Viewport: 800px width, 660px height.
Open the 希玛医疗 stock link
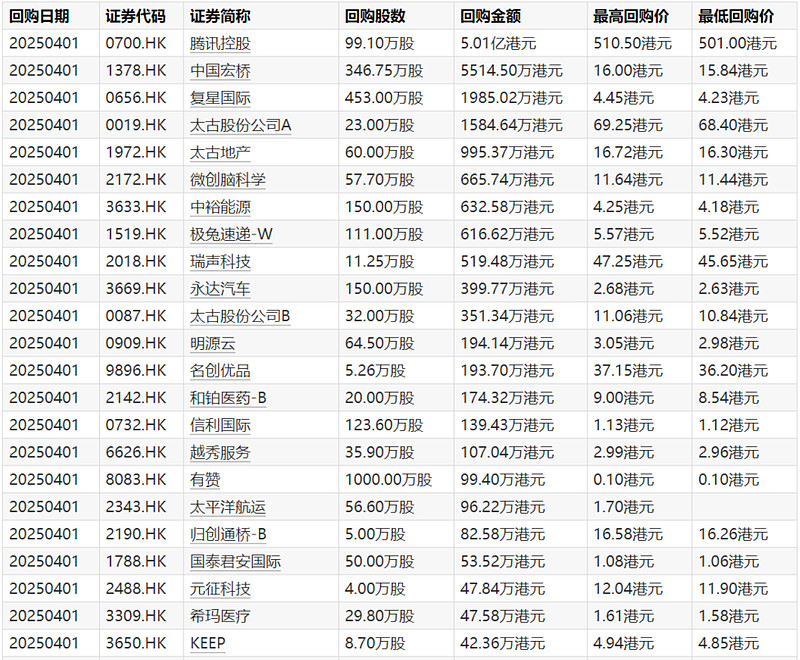coord(220,617)
